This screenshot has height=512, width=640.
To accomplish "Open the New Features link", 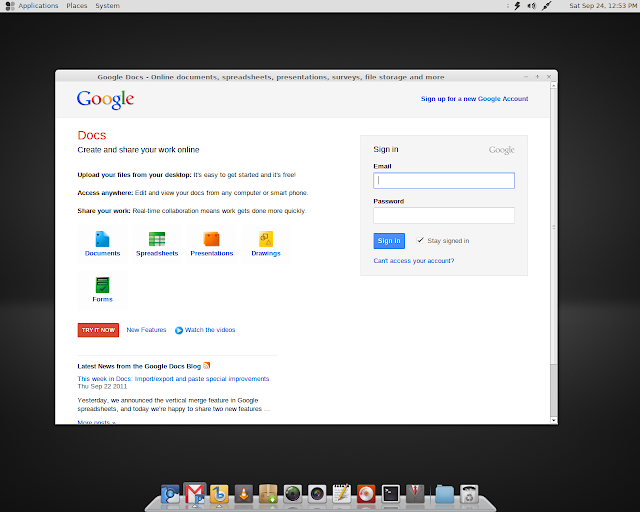I will [146, 330].
